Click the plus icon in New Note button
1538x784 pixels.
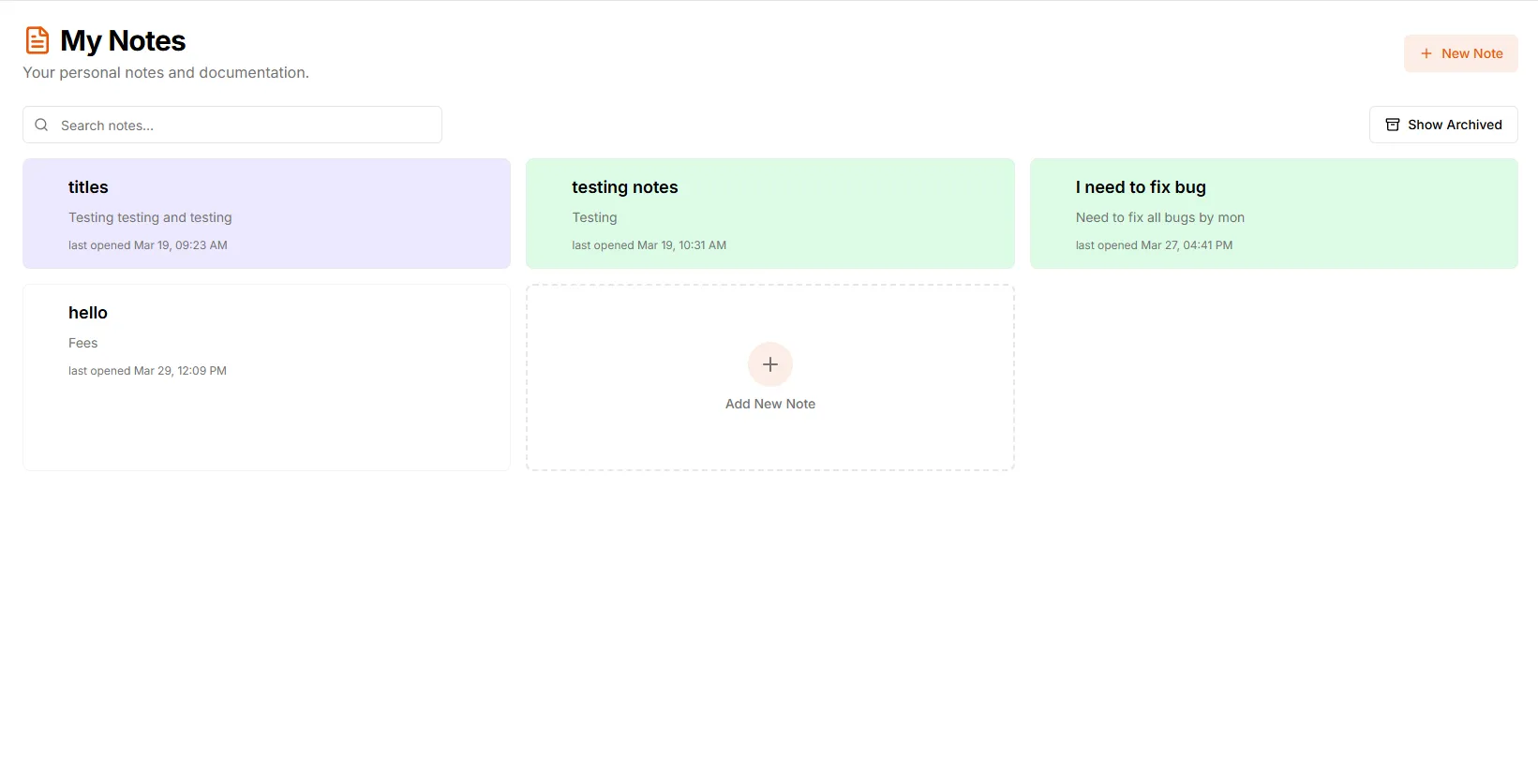click(x=1426, y=53)
